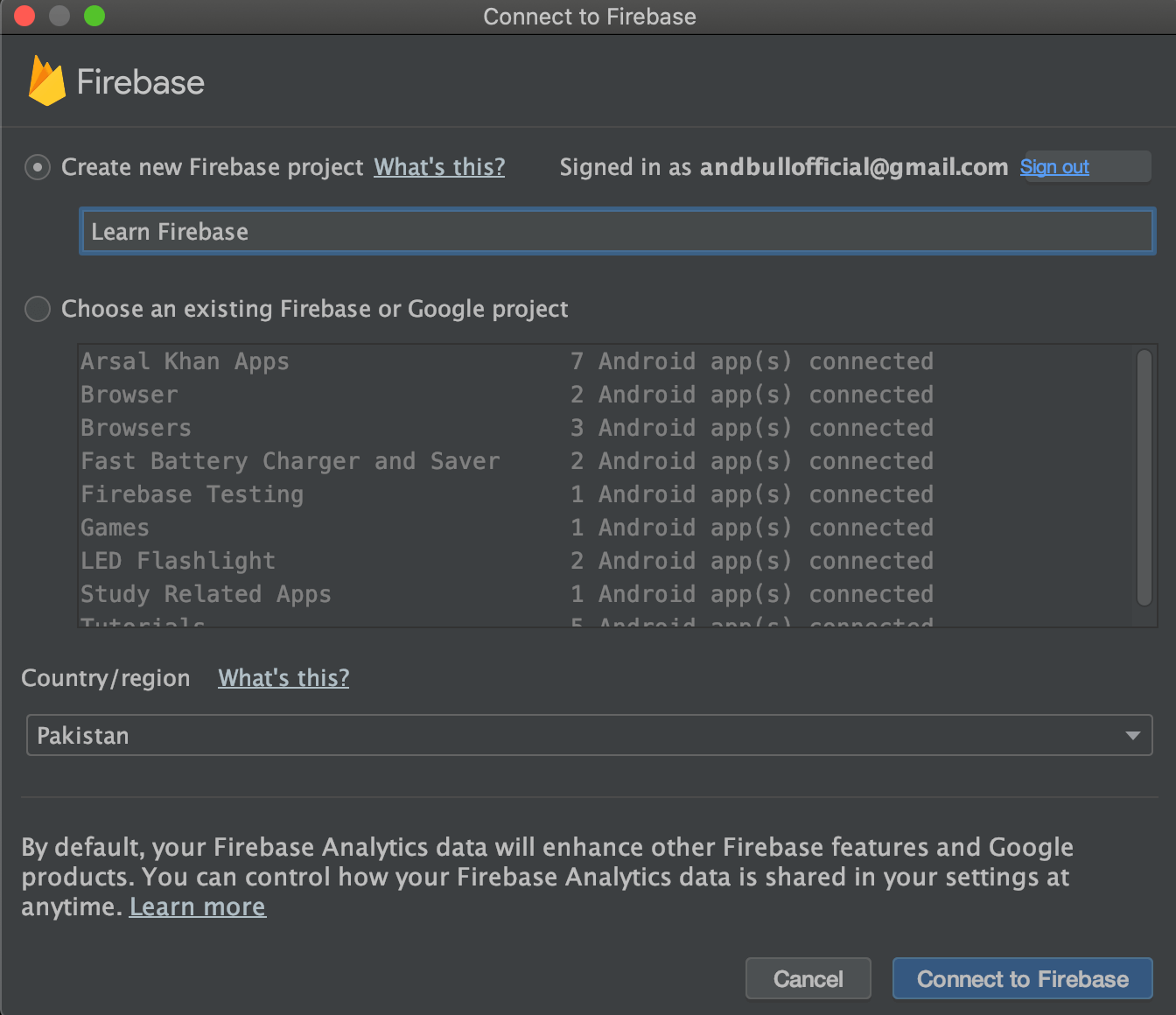Open the 'Learn more' link about Analytics data
This screenshot has width=1176, height=1015.
pos(197,906)
